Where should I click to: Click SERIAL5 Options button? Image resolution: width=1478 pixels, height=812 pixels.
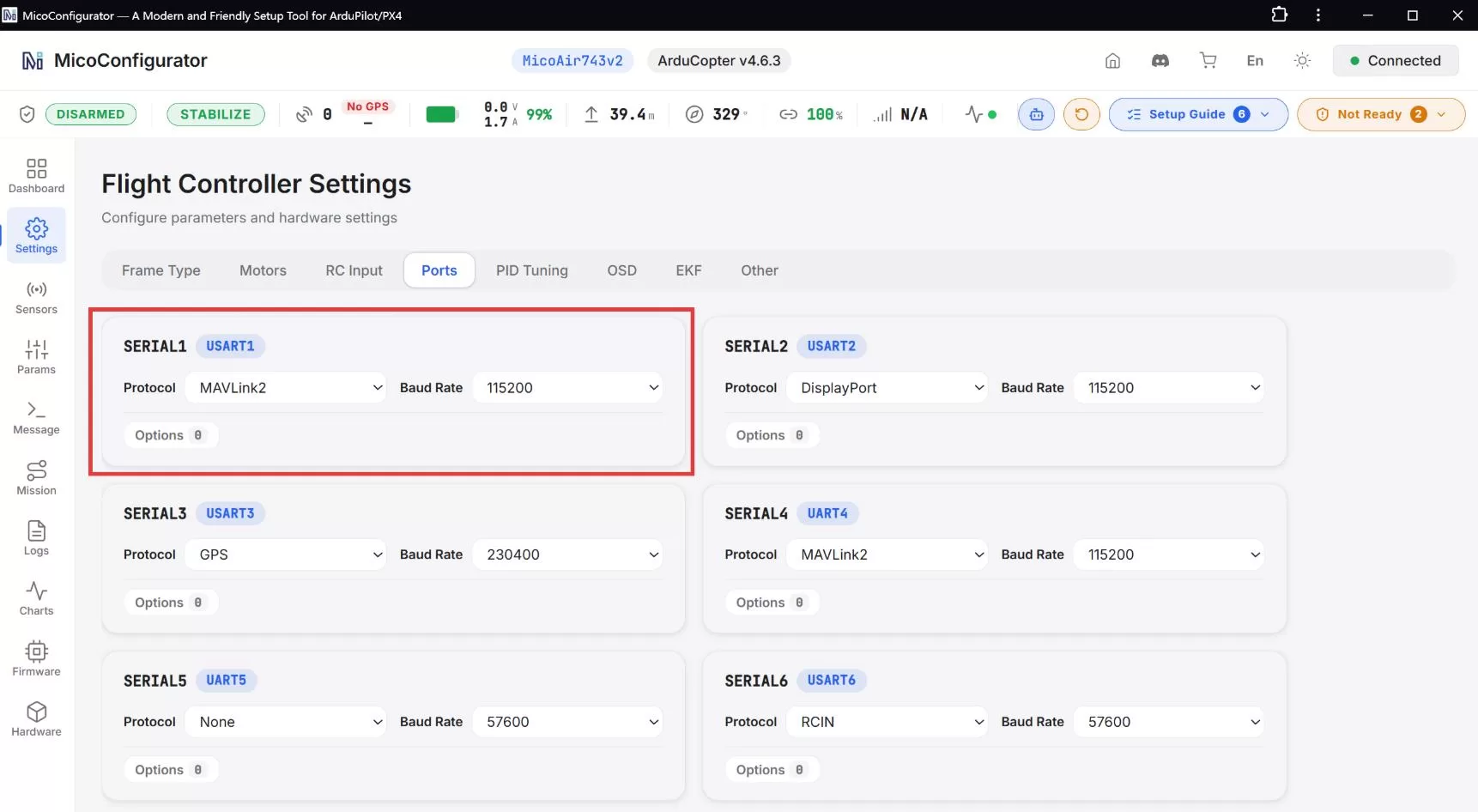[x=170, y=770]
